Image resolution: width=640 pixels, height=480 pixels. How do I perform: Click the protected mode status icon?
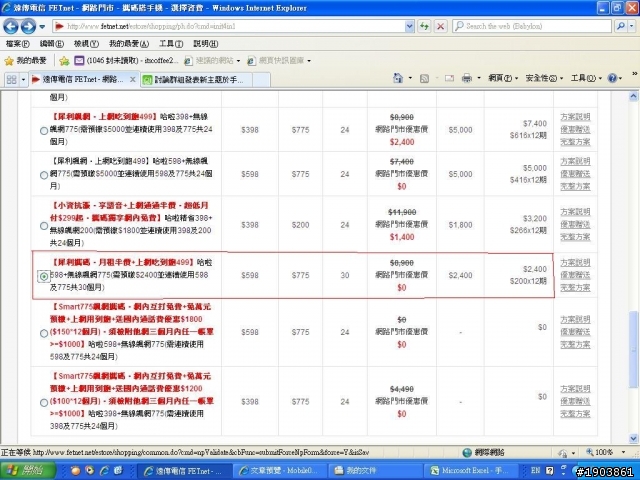(x=563, y=453)
